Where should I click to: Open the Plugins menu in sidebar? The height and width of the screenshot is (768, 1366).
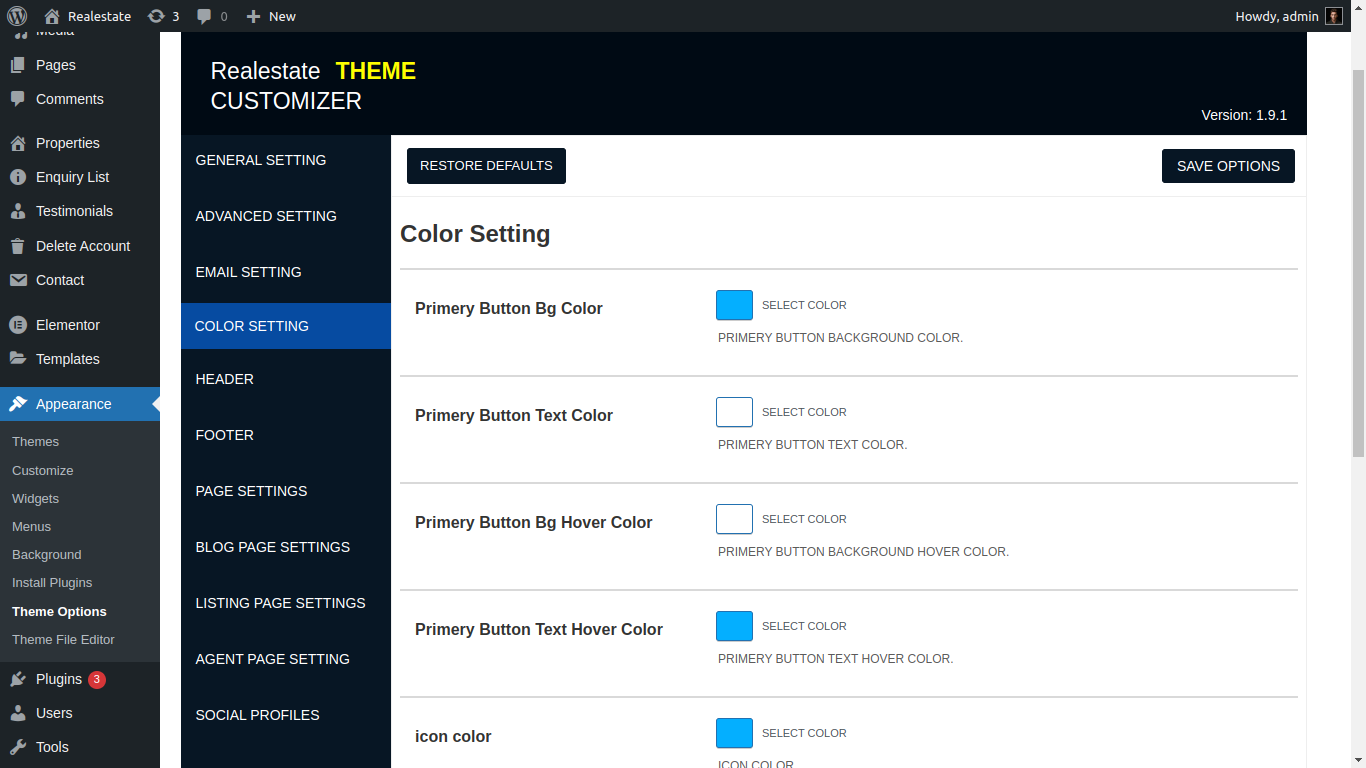[59, 679]
